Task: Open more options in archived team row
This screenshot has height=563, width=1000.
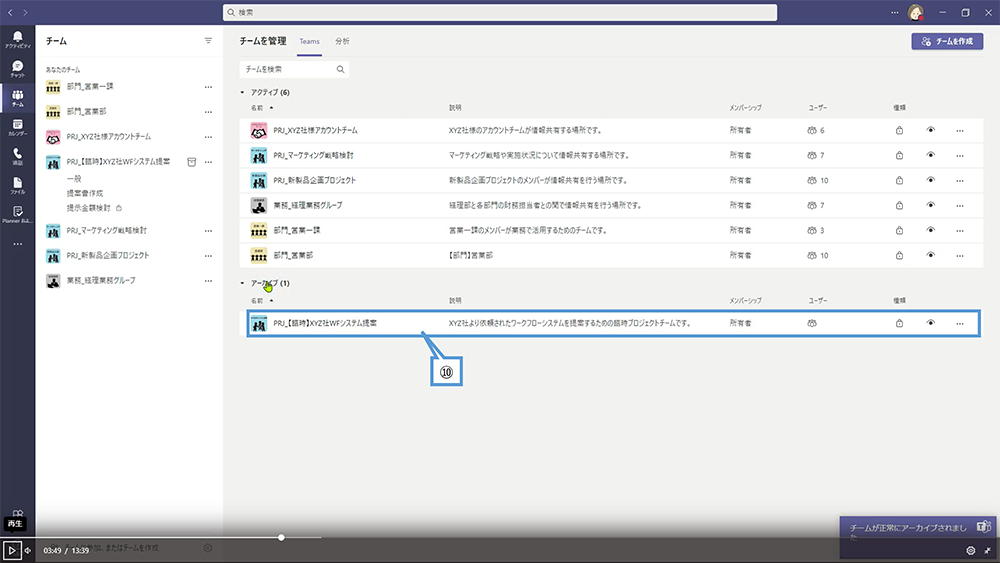Action: click(960, 323)
